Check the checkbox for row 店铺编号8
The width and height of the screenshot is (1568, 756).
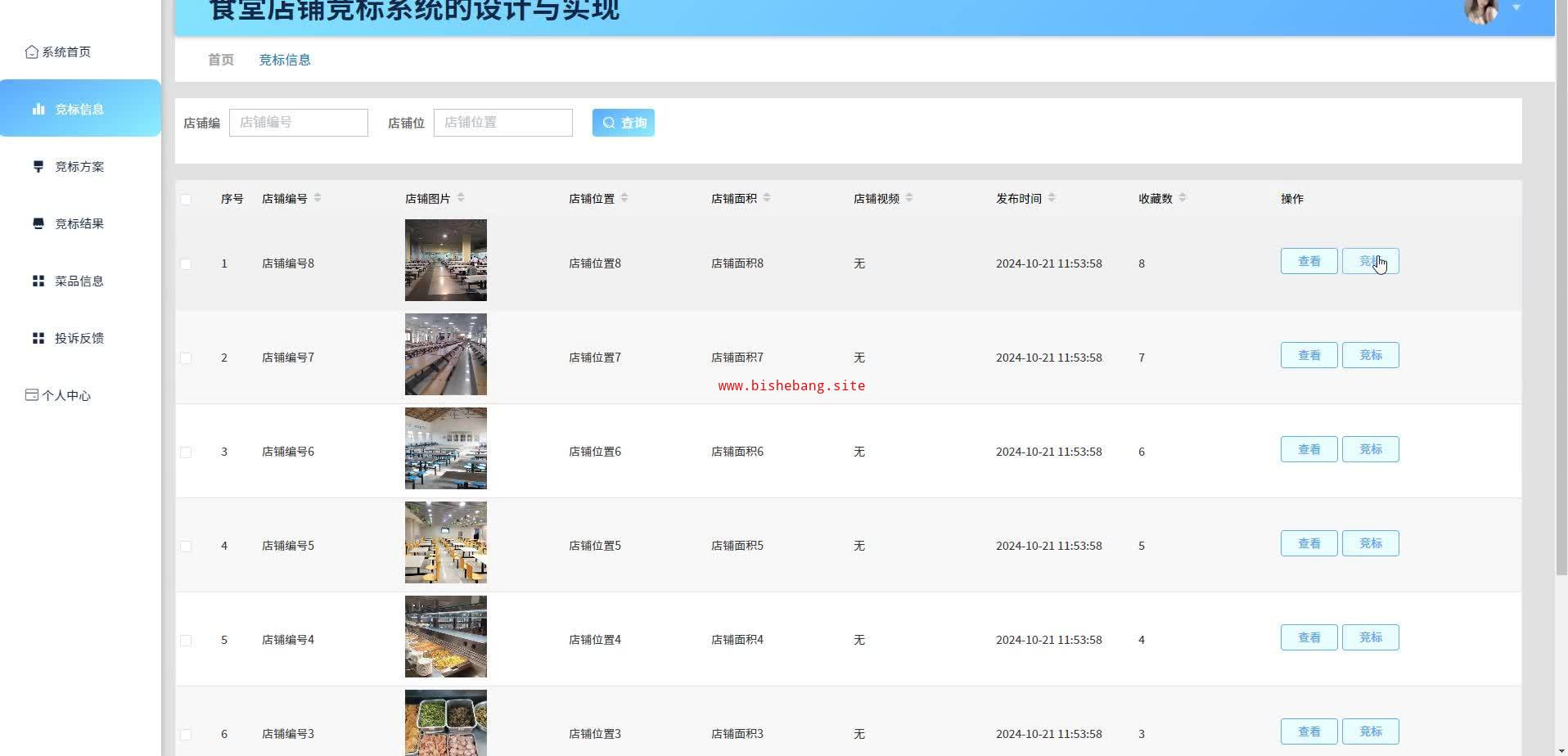pyautogui.click(x=186, y=263)
